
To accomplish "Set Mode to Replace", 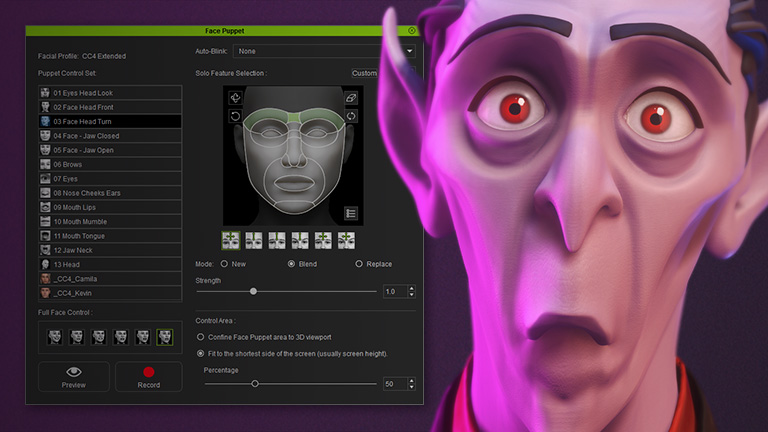I will coord(359,264).
